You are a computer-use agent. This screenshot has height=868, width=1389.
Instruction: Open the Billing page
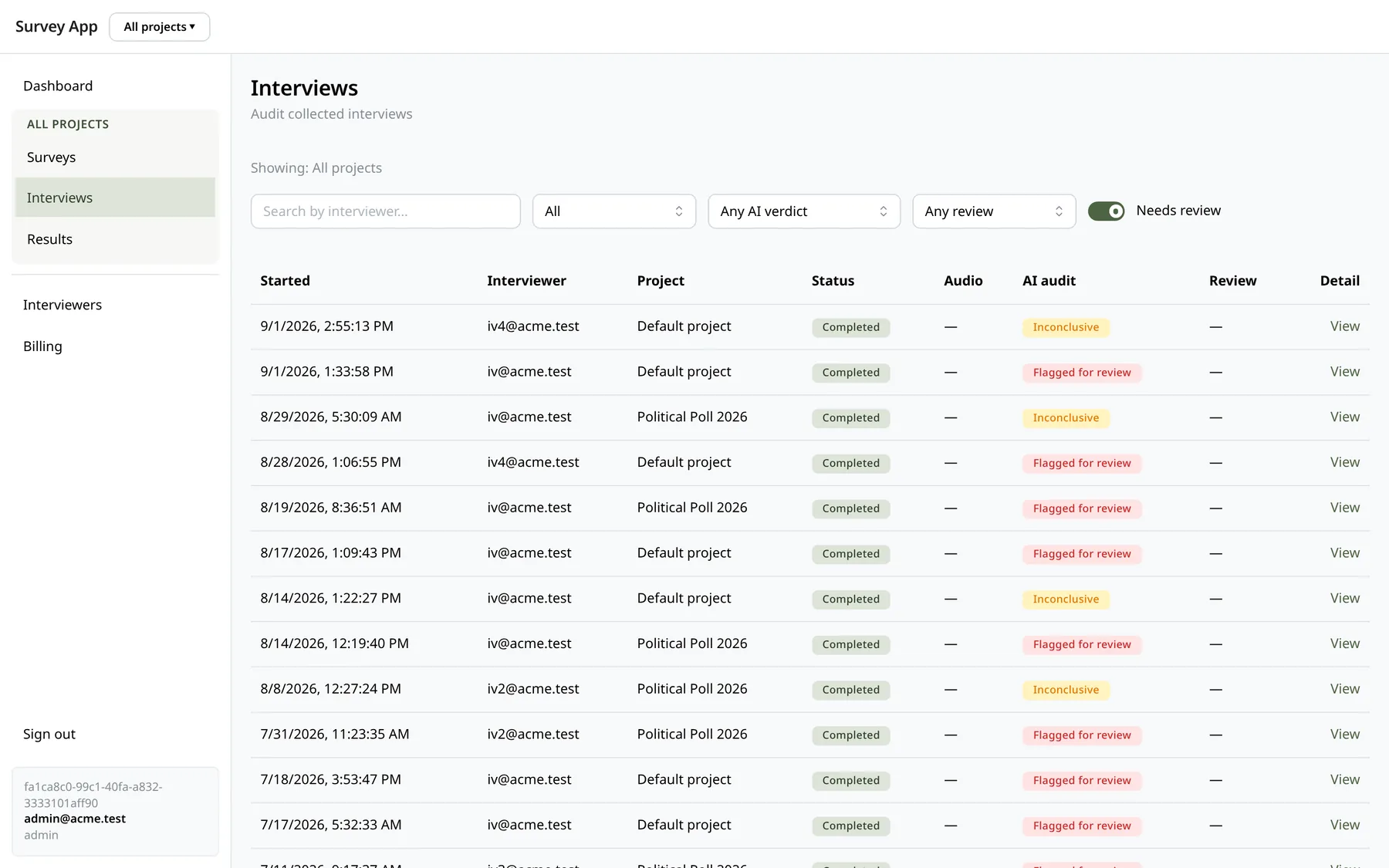point(42,346)
